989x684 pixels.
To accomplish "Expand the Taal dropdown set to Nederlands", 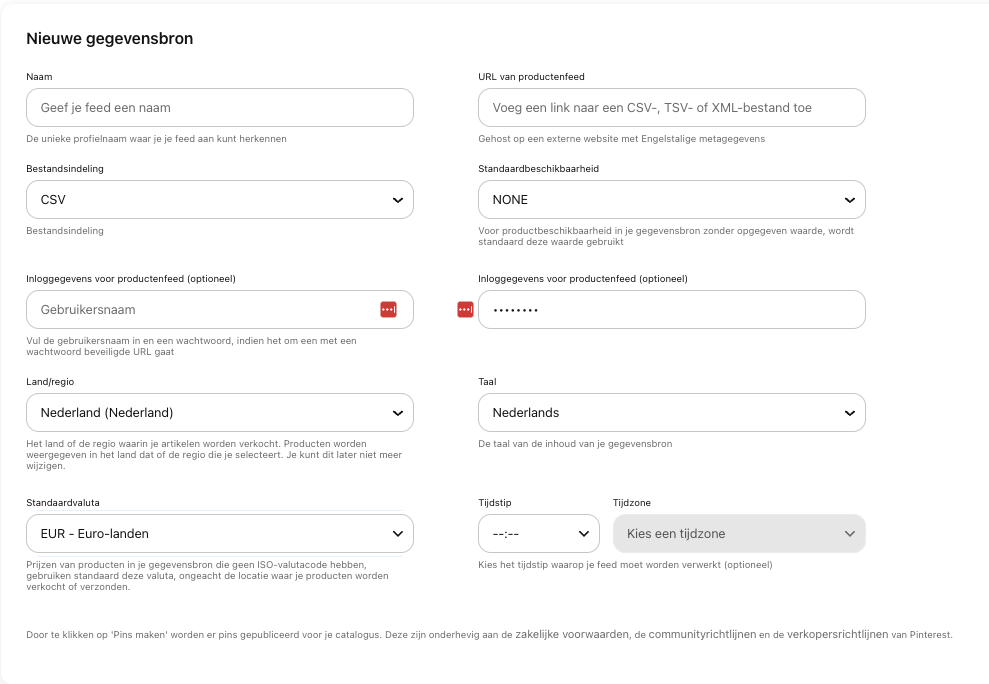I will pyautogui.click(x=671, y=412).
